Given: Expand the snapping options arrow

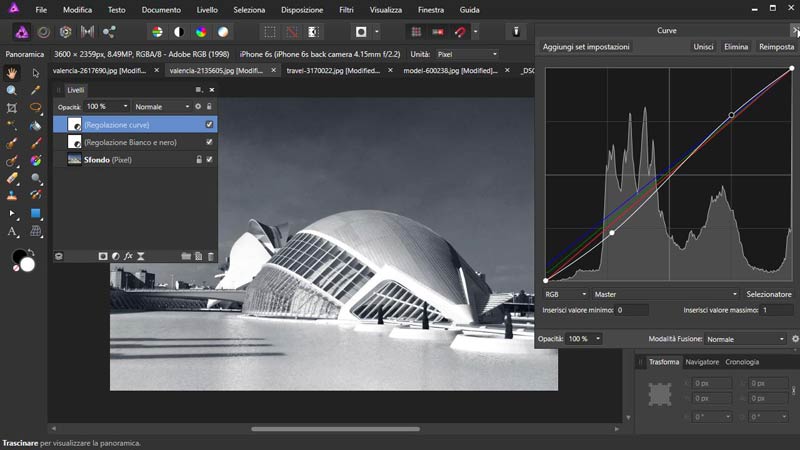Looking at the screenshot, I should [476, 32].
